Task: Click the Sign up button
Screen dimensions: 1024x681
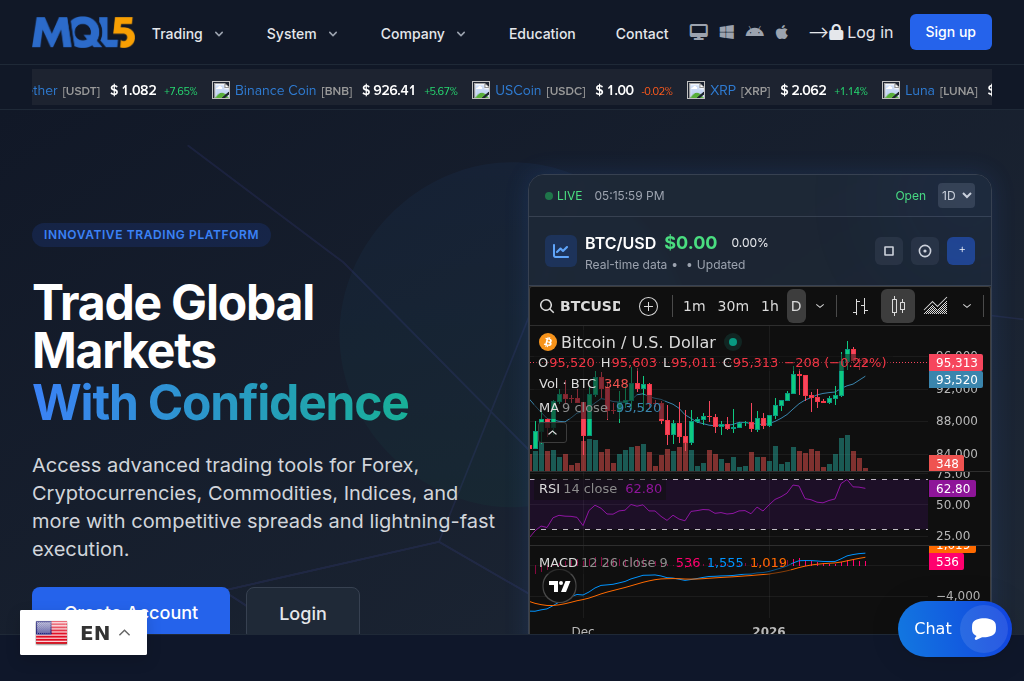Action: click(x=950, y=31)
